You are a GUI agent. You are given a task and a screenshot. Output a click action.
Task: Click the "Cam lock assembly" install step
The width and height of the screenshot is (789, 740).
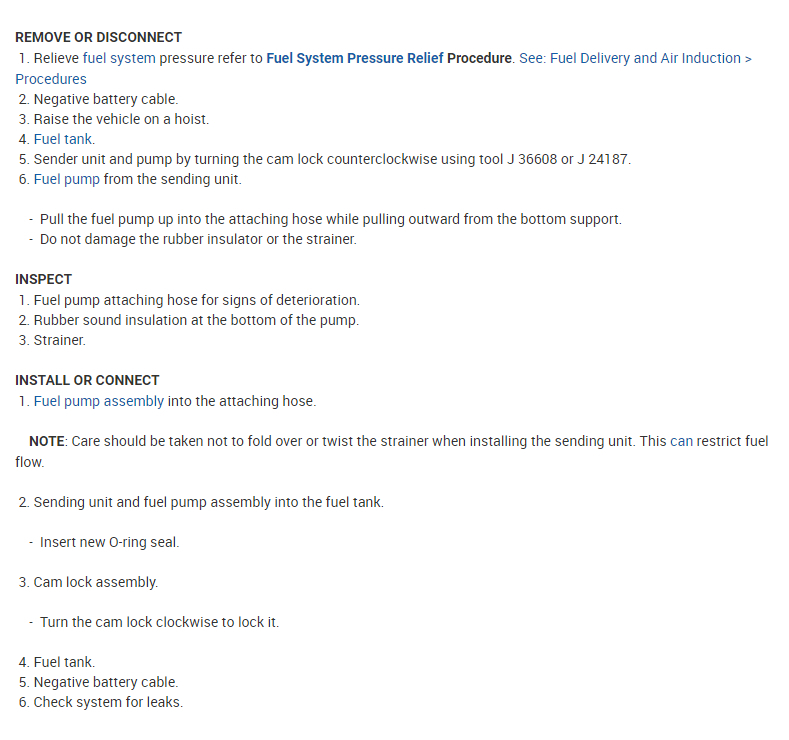click(x=95, y=582)
